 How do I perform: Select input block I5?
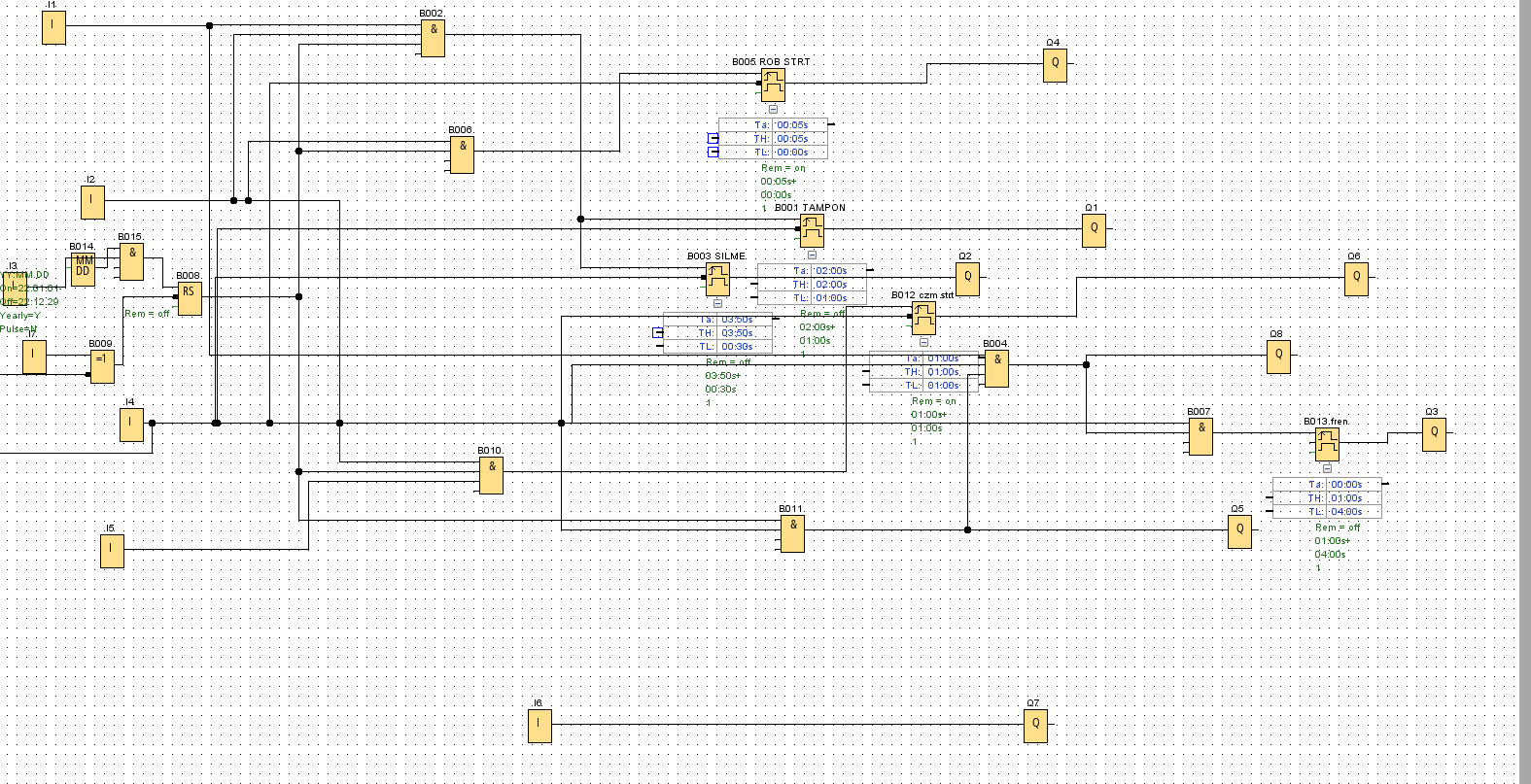click(112, 551)
